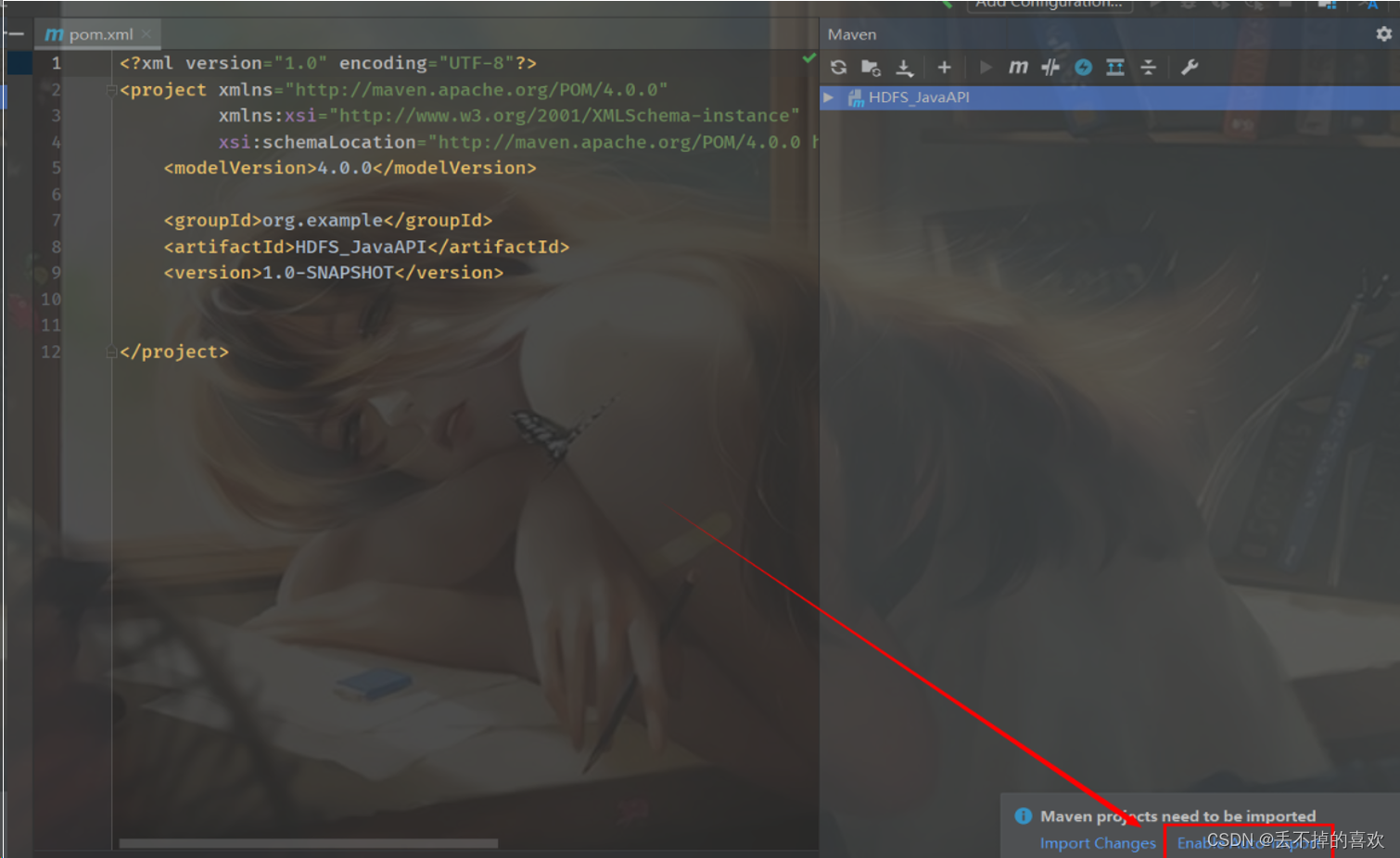The height and width of the screenshot is (858, 1400).
Task: Add a Maven project with the plus icon
Action: click(x=944, y=67)
